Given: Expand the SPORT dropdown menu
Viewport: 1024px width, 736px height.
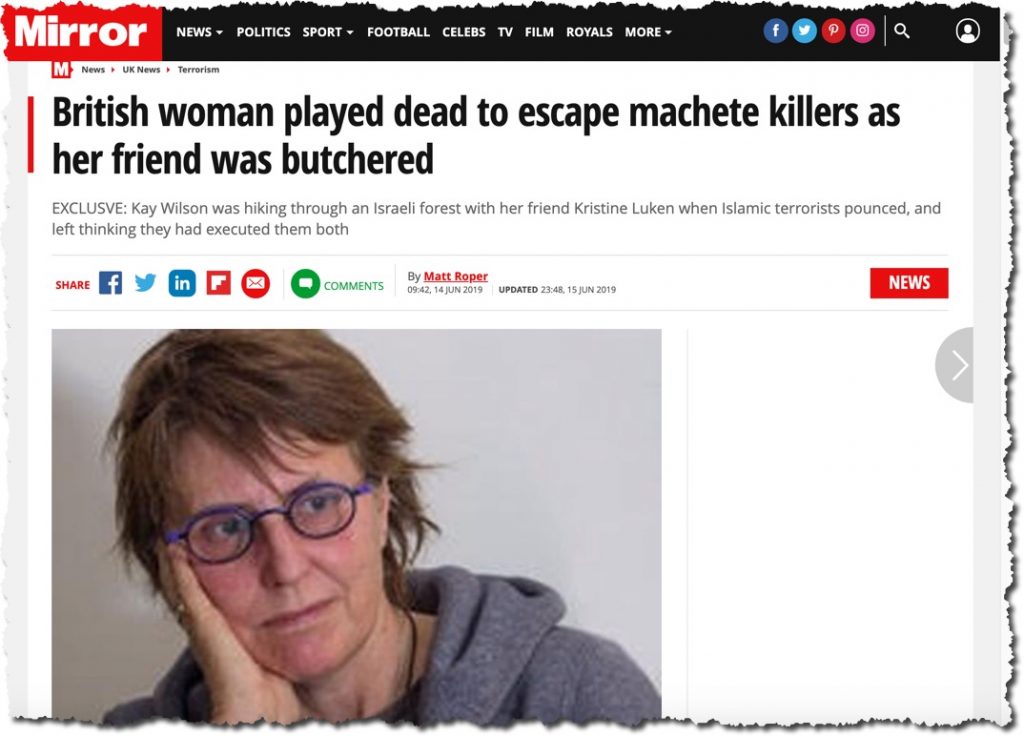Looking at the screenshot, I should [x=328, y=32].
